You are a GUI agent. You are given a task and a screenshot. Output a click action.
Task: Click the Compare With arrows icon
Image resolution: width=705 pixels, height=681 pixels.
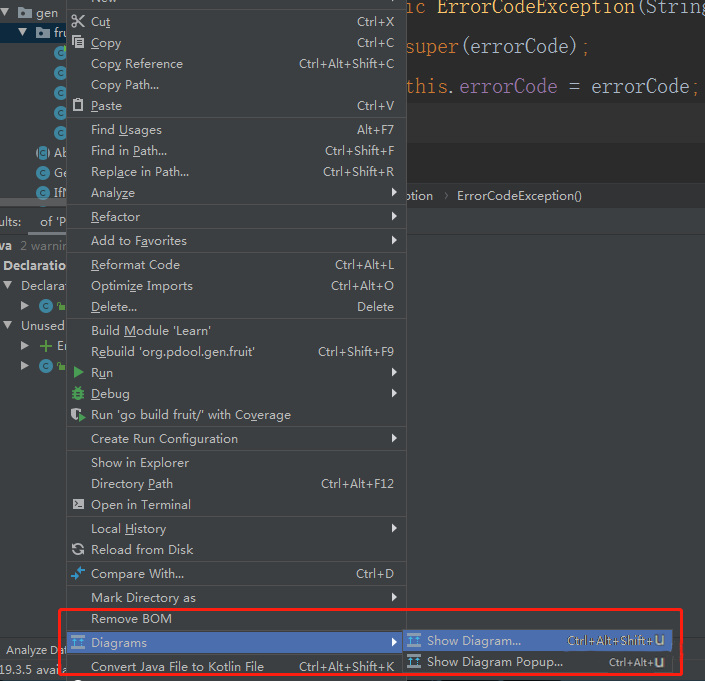click(x=78, y=574)
